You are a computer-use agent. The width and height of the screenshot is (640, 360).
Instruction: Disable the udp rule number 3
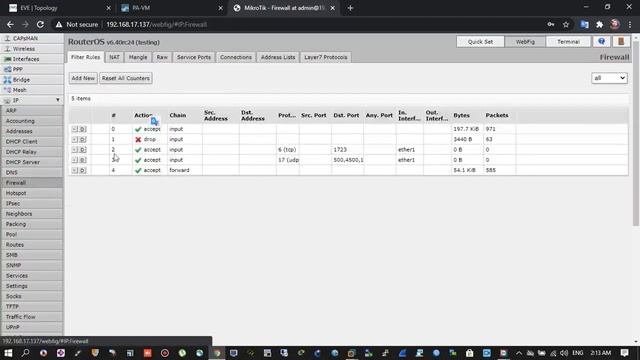(x=83, y=160)
